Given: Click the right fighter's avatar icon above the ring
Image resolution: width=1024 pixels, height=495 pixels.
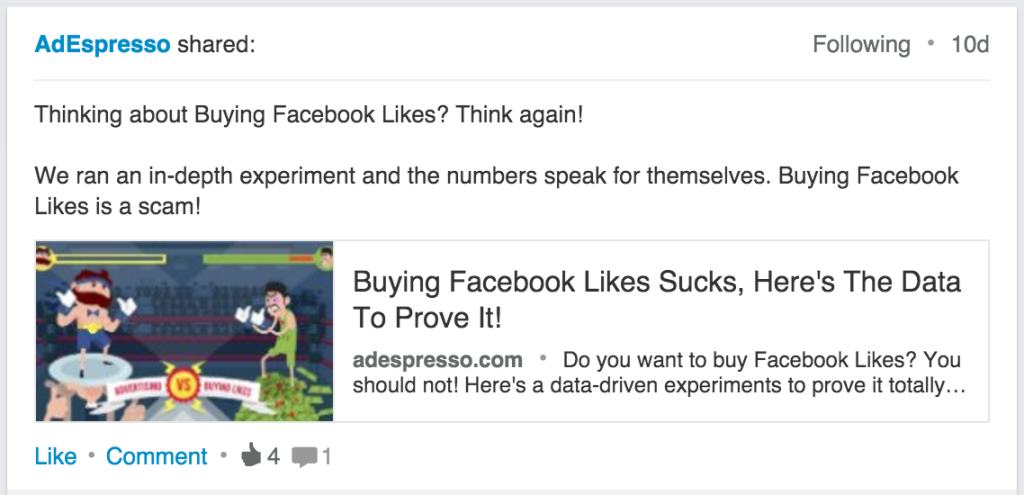Looking at the screenshot, I should tap(323, 257).
